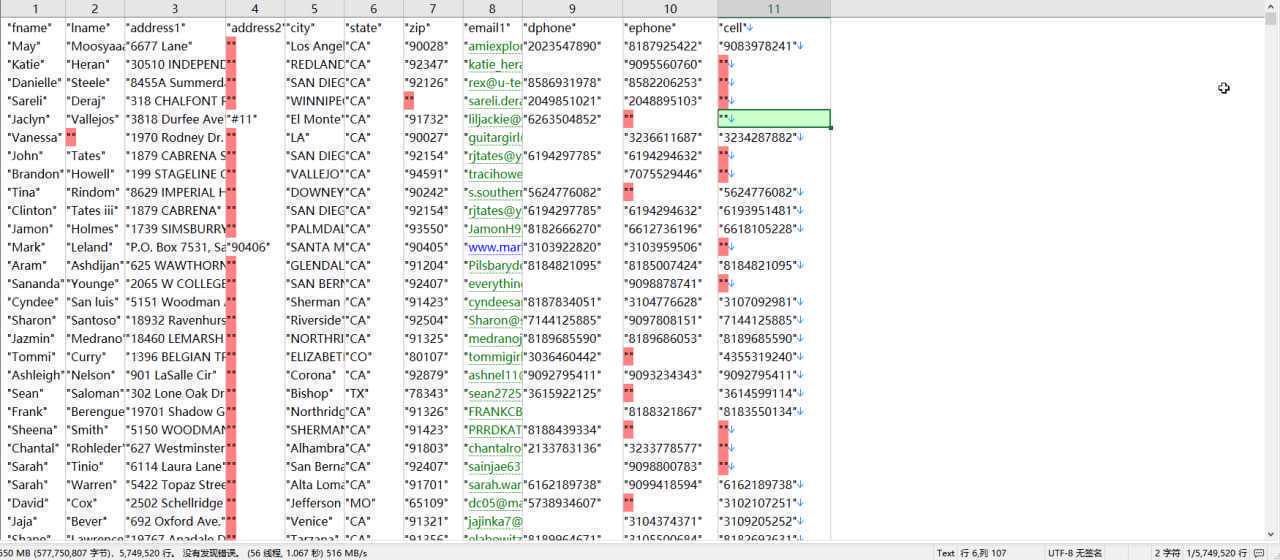Click the last name cell "Tates iii"

coord(95,210)
